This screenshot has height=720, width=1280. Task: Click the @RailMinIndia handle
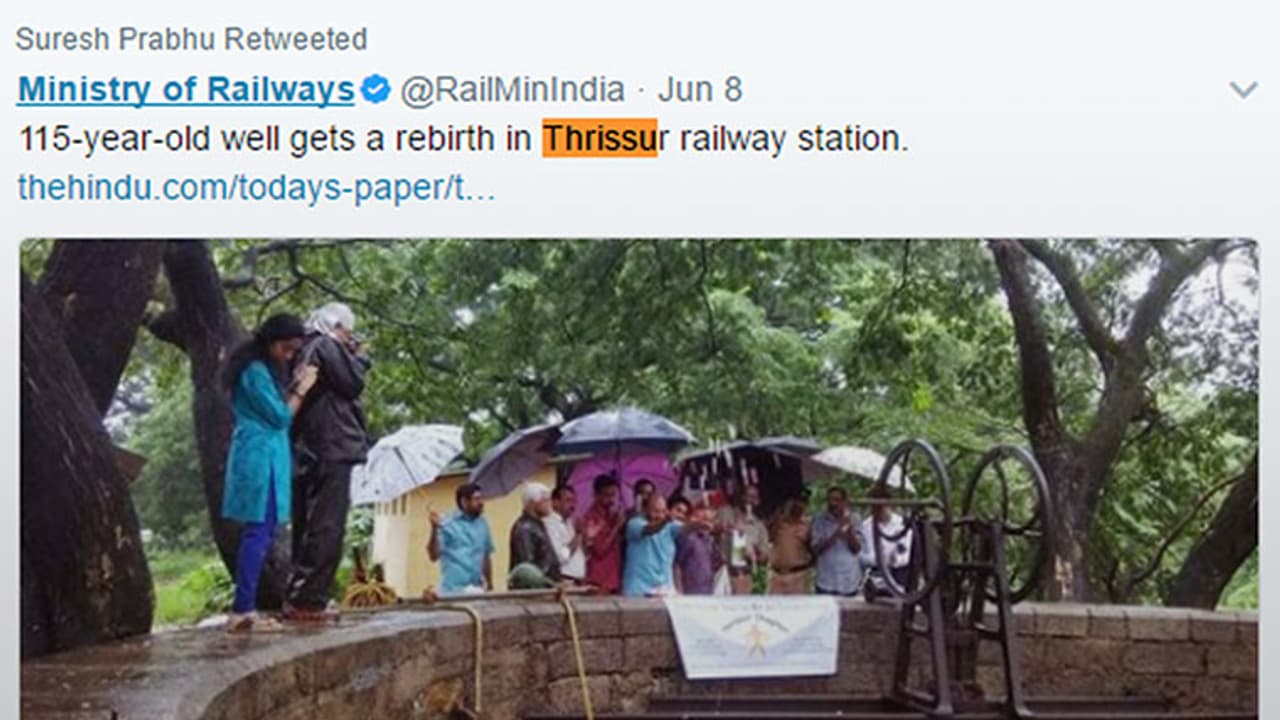tap(512, 90)
